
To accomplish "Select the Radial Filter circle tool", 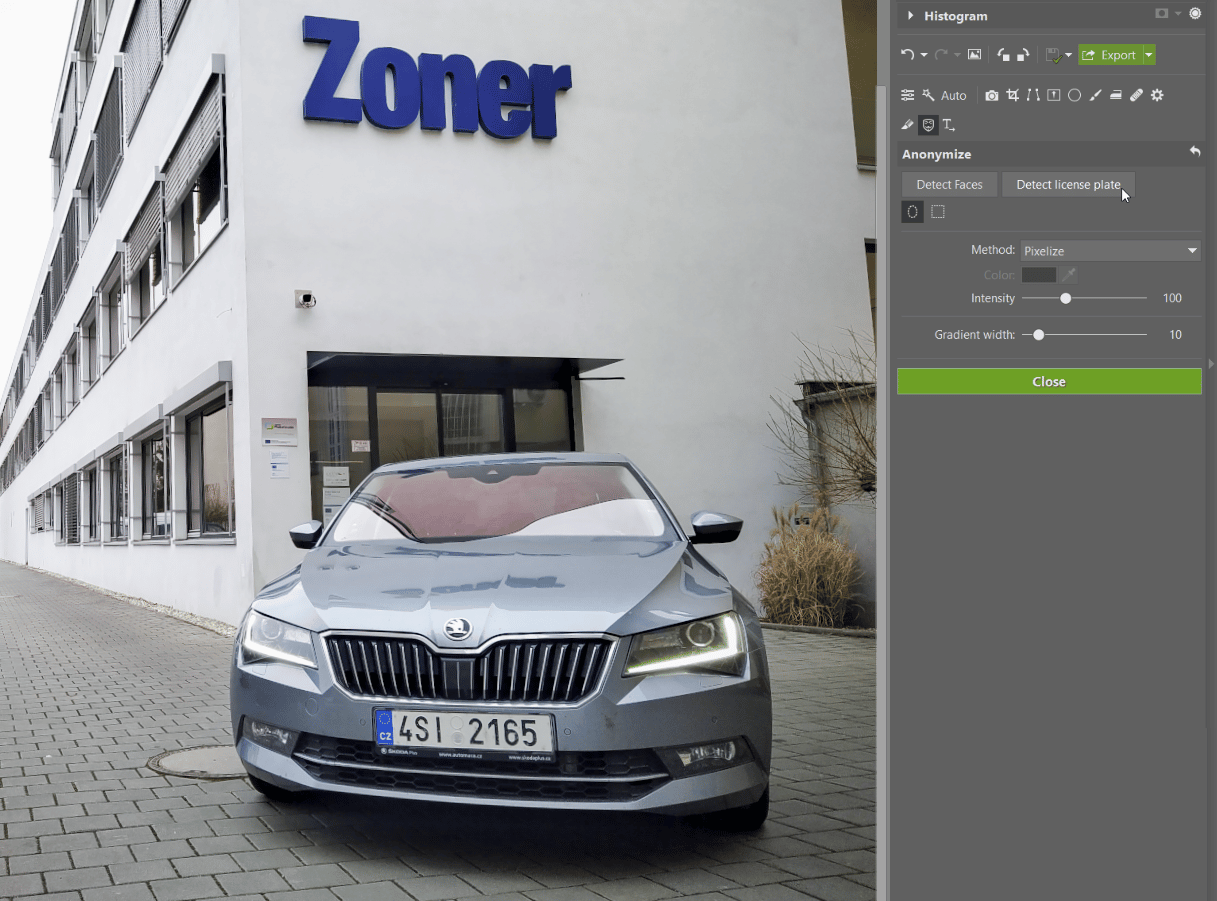I will pos(1074,95).
